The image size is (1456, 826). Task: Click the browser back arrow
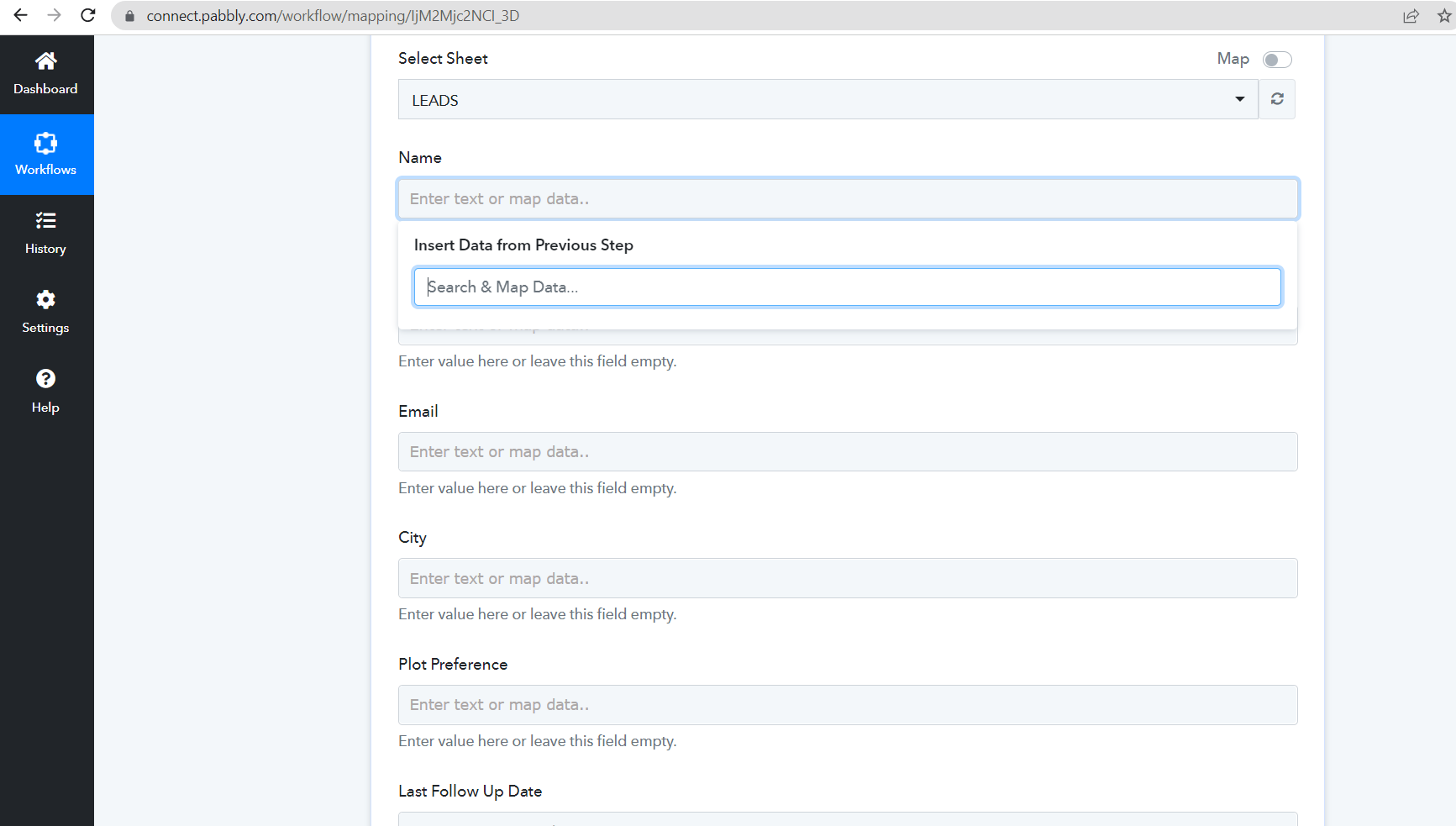(x=20, y=15)
